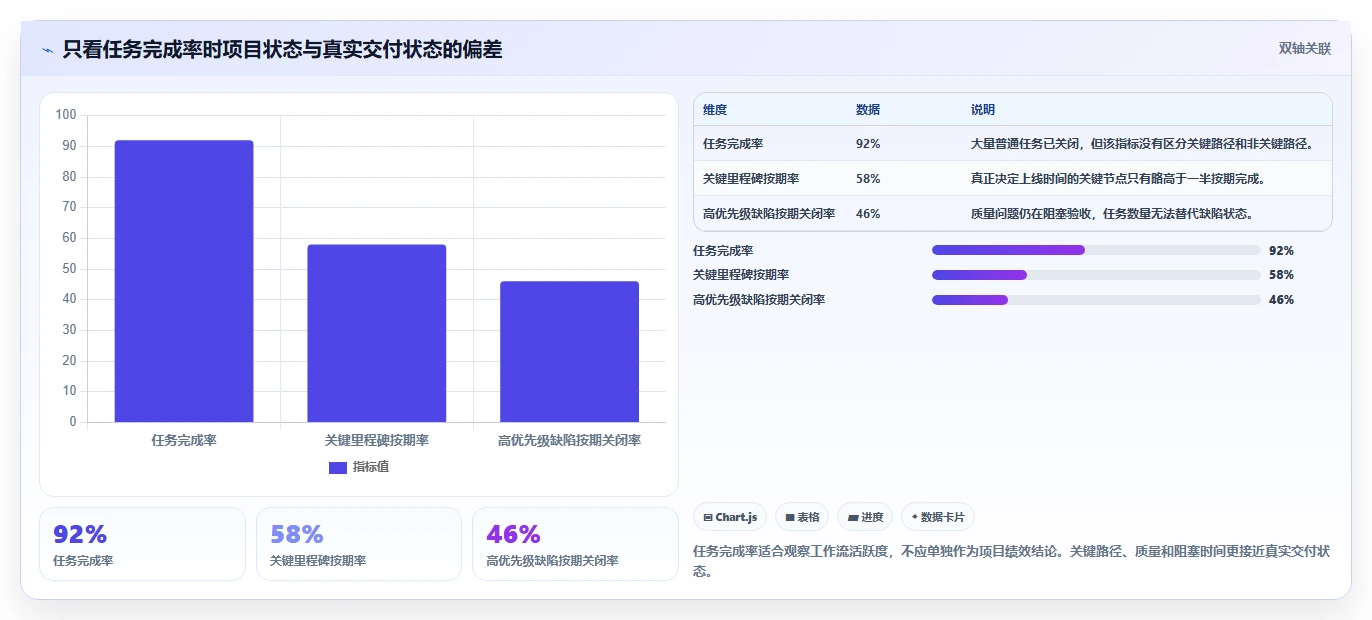Image resolution: width=1372 pixels, height=620 pixels.
Task: Select the 进度 tag chip
Action: click(x=865, y=517)
